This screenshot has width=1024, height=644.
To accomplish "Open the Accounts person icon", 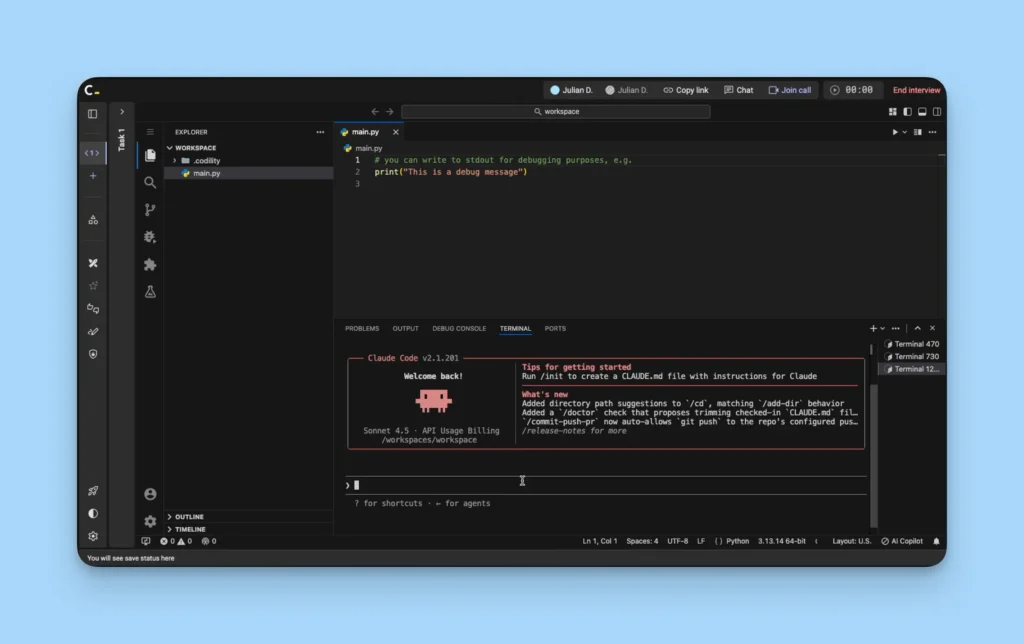I will pyautogui.click(x=150, y=494).
